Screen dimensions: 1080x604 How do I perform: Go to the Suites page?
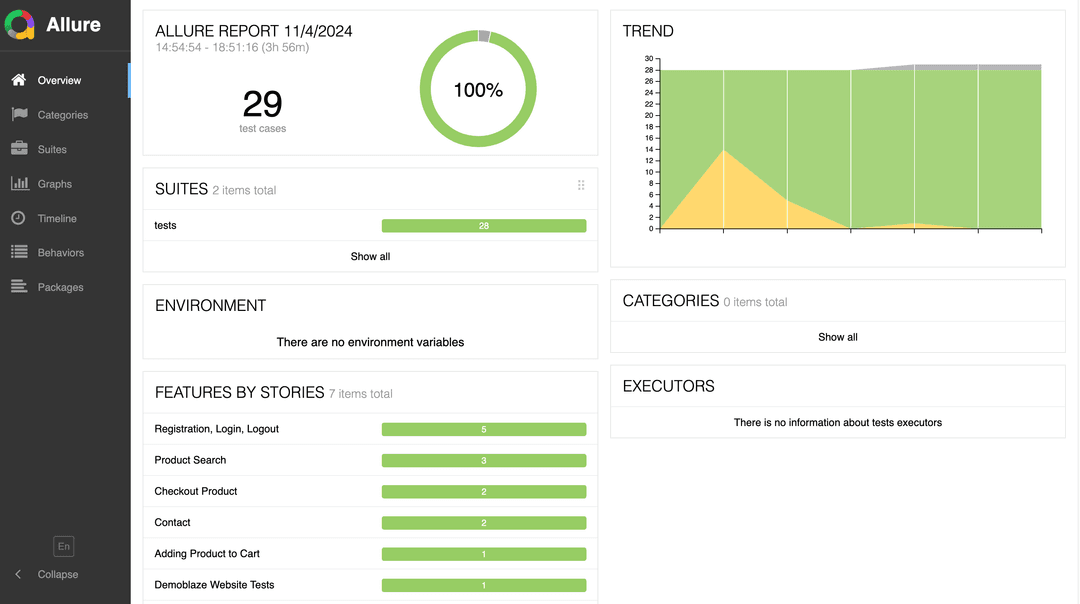click(x=65, y=149)
